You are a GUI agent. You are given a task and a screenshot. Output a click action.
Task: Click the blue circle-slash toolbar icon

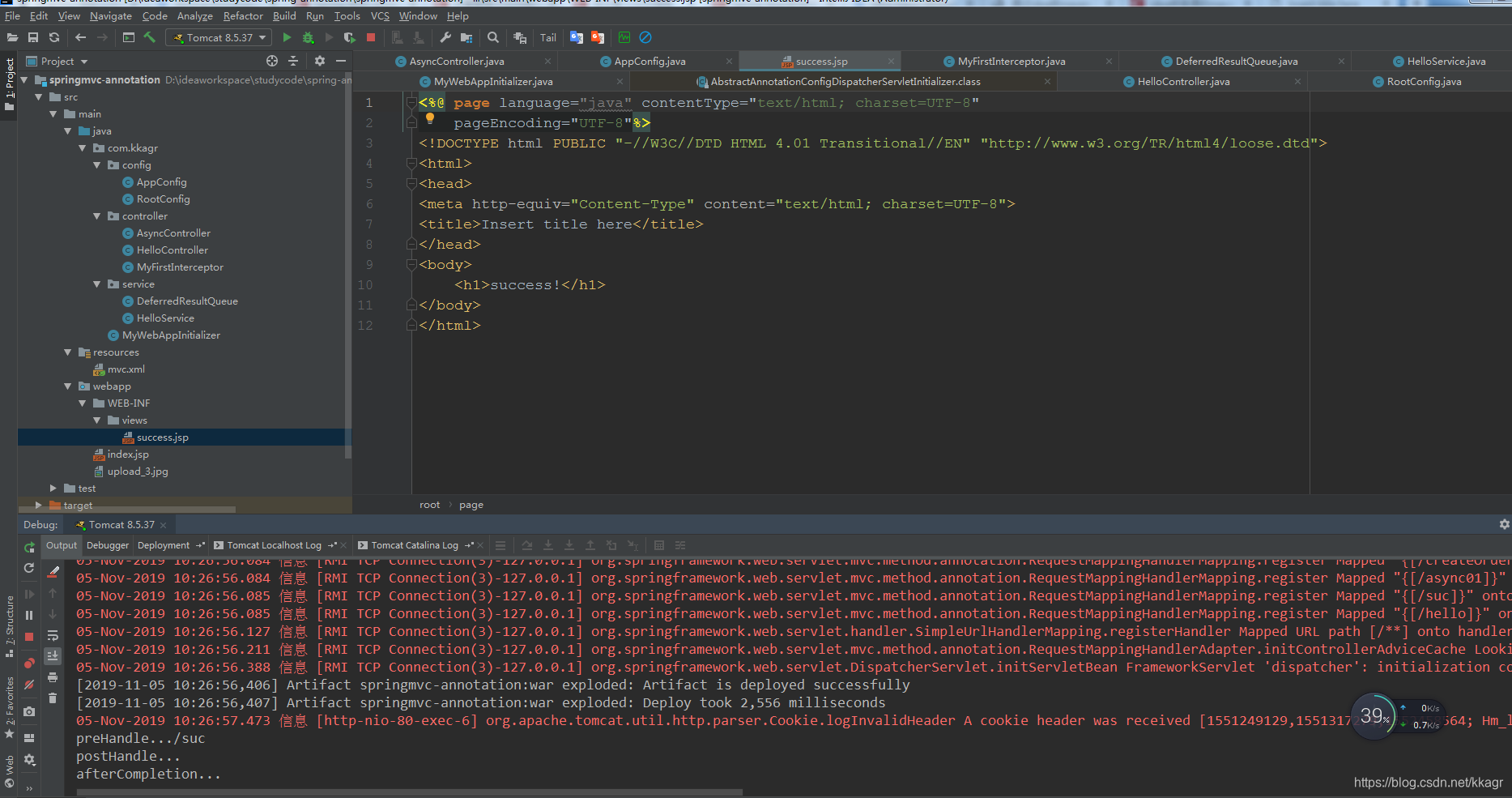(x=645, y=37)
